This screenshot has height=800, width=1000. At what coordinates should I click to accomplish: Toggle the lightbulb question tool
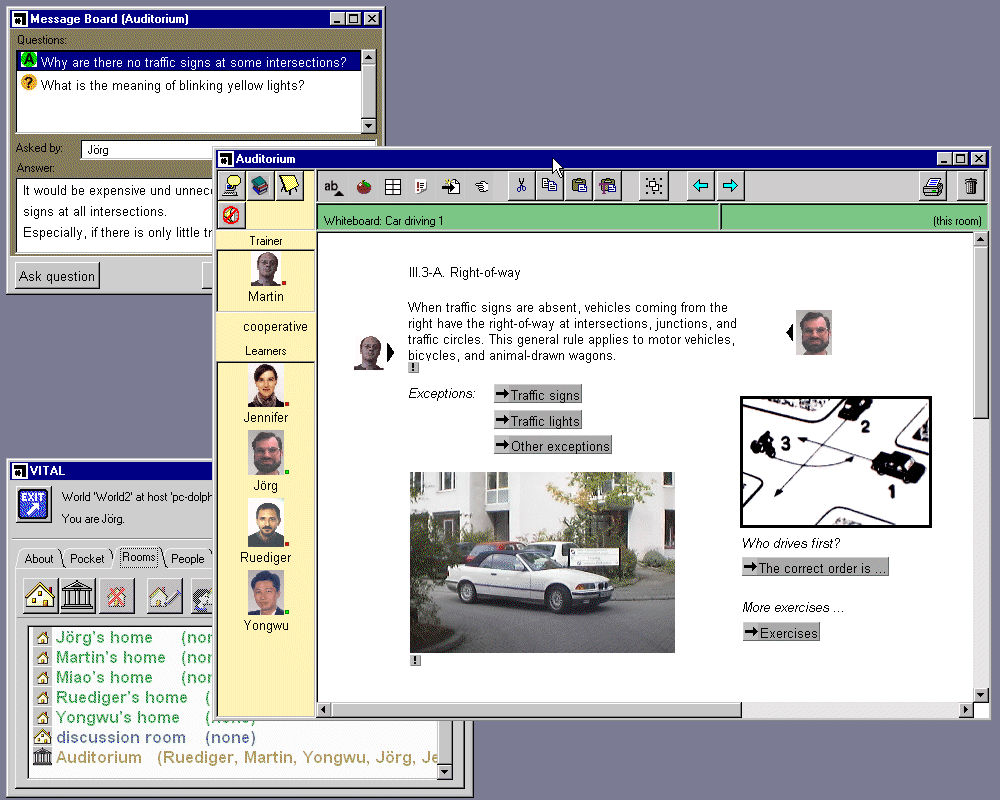pos(232,185)
